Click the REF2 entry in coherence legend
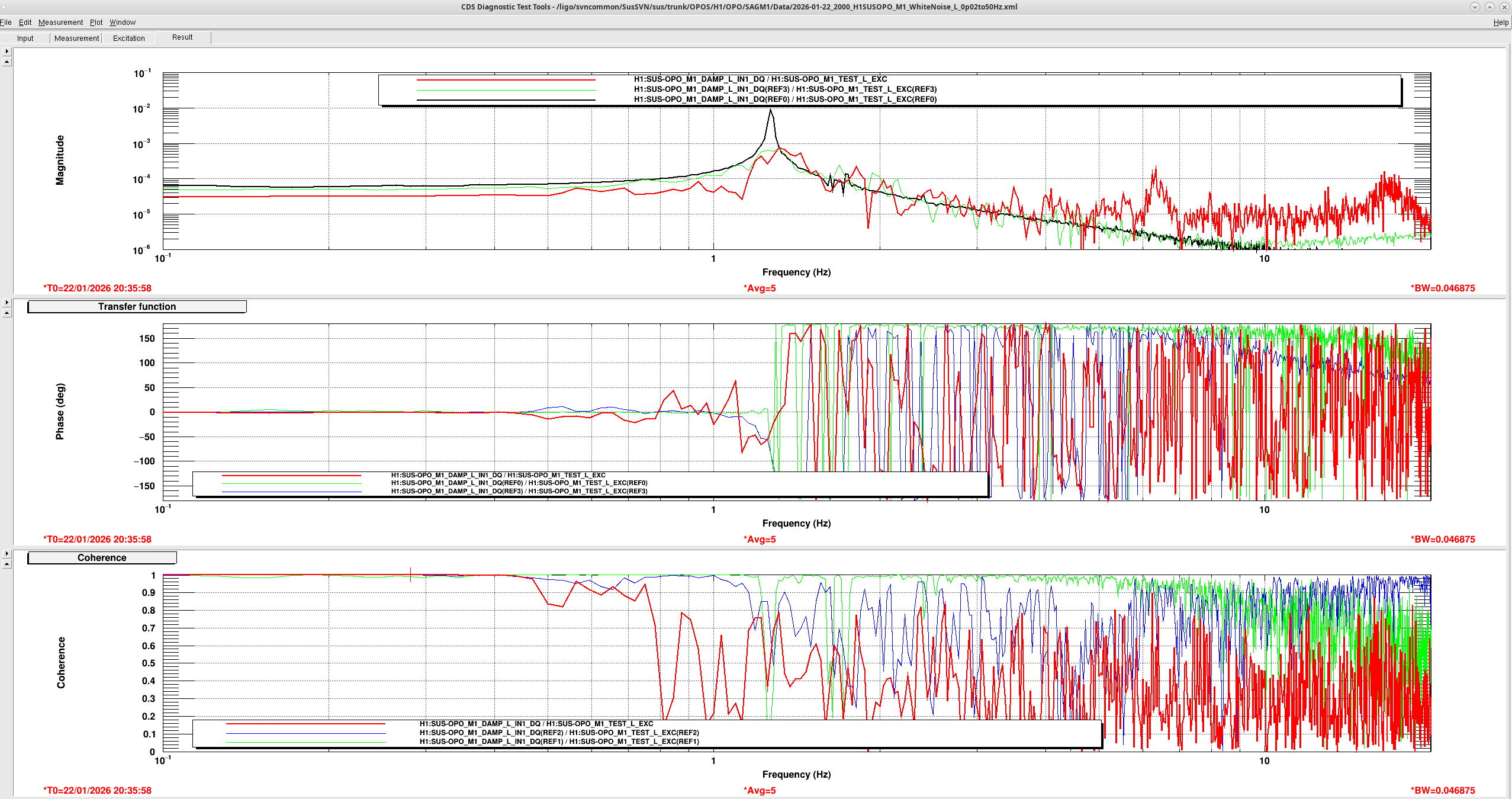This screenshot has height=799, width=1512. click(x=559, y=733)
